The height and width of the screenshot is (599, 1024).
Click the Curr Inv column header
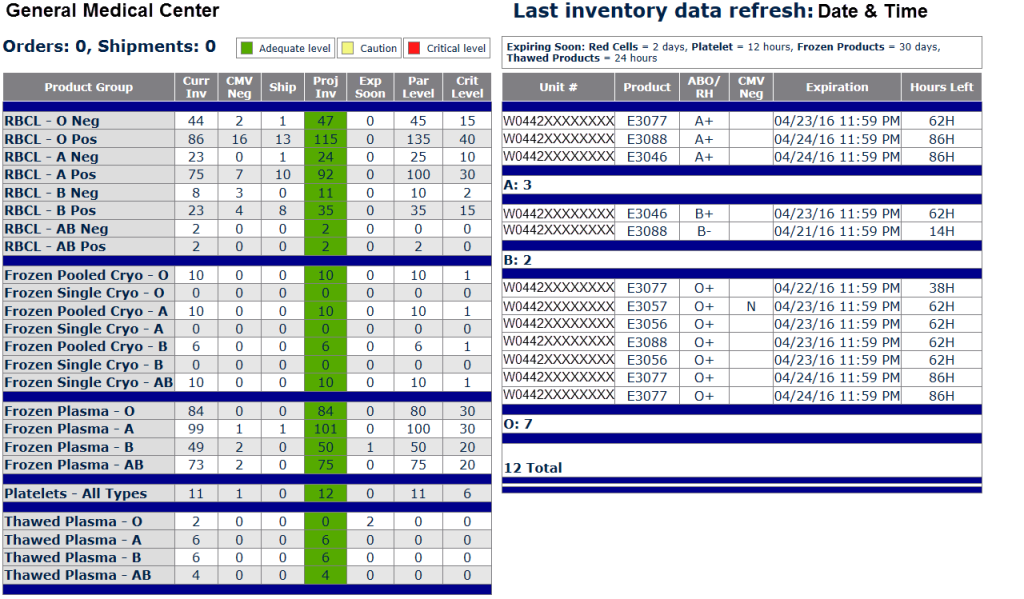click(196, 87)
